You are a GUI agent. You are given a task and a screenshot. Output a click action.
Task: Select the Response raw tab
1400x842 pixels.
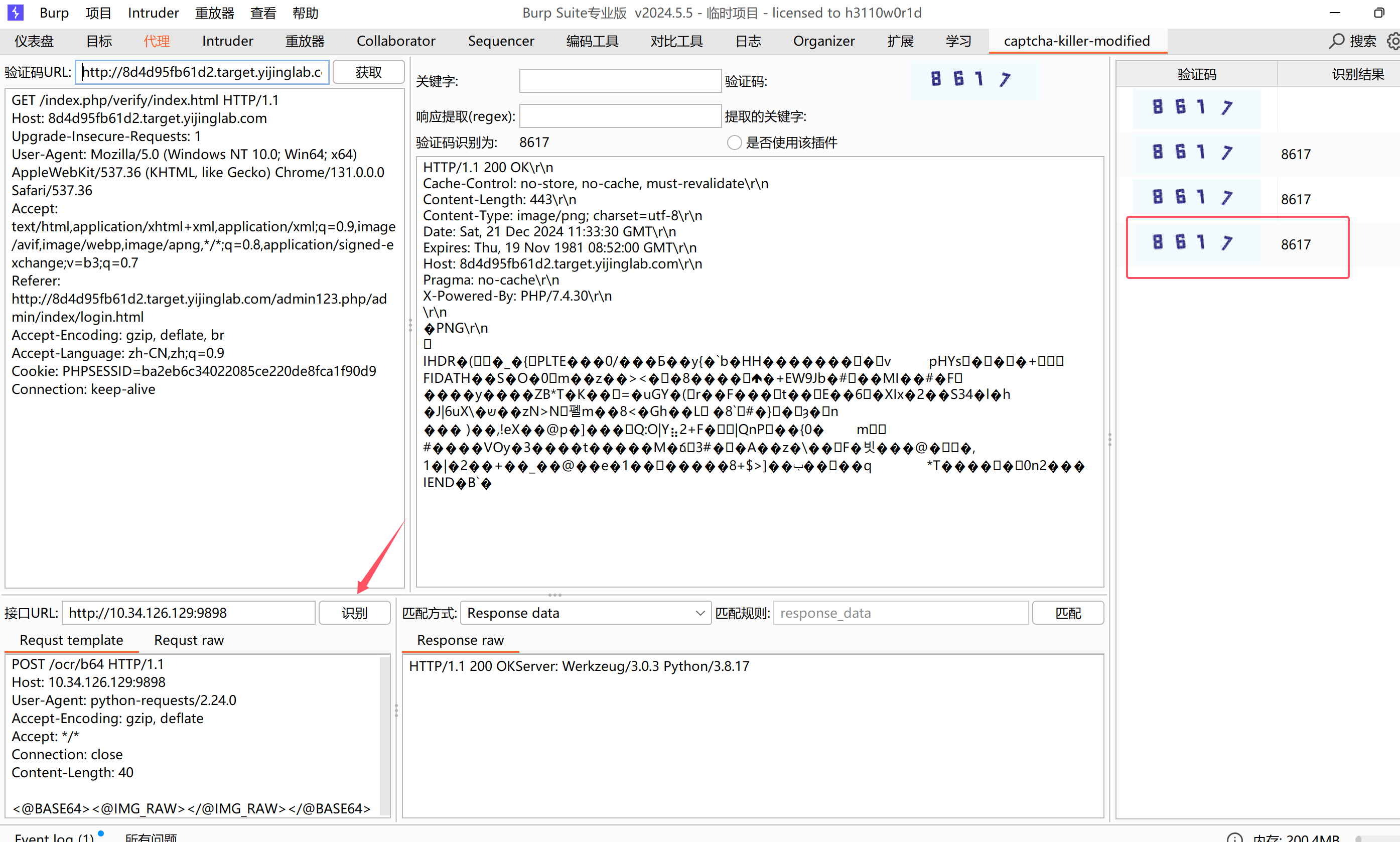point(460,640)
